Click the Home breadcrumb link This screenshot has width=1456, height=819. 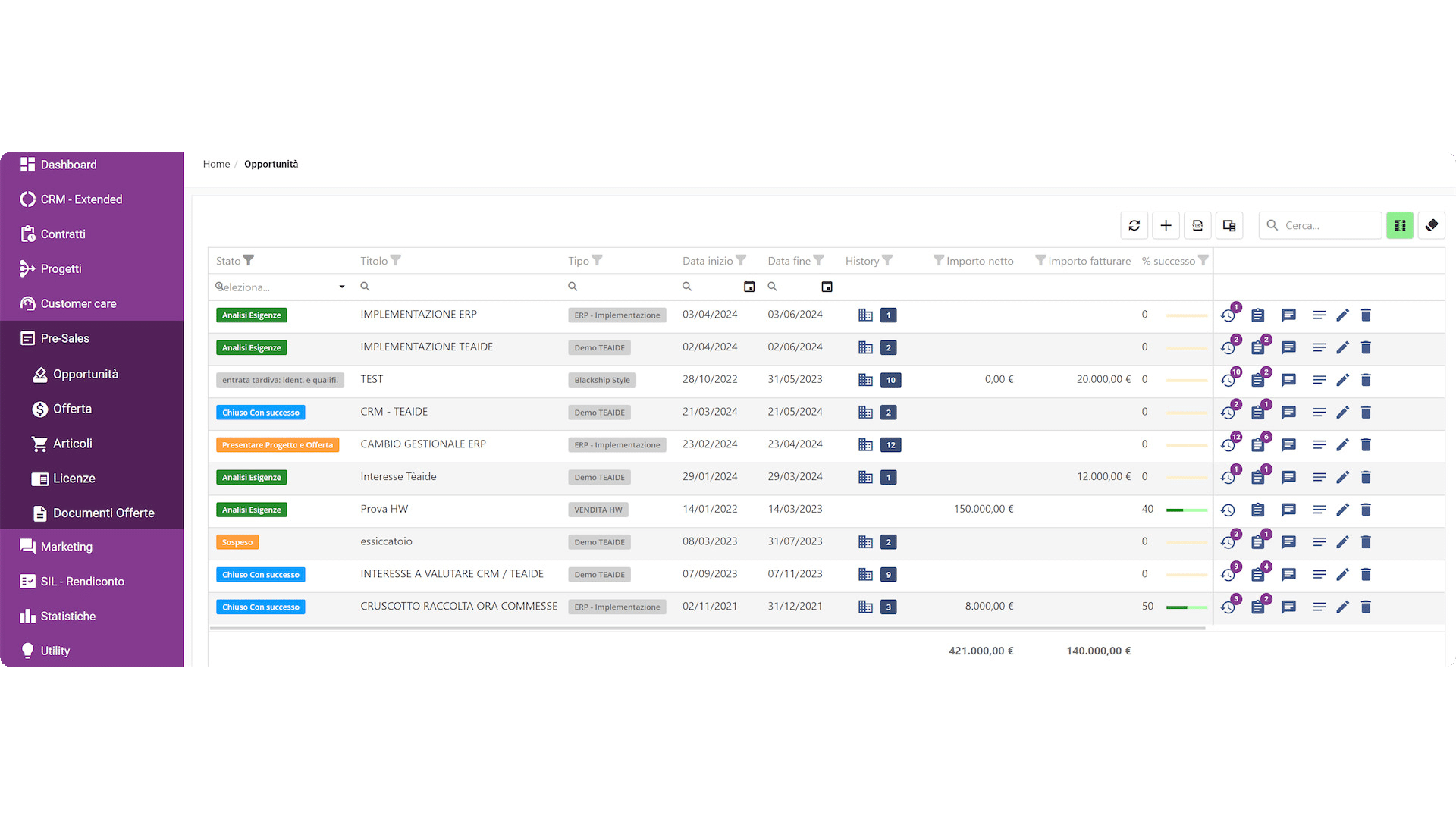pos(216,164)
